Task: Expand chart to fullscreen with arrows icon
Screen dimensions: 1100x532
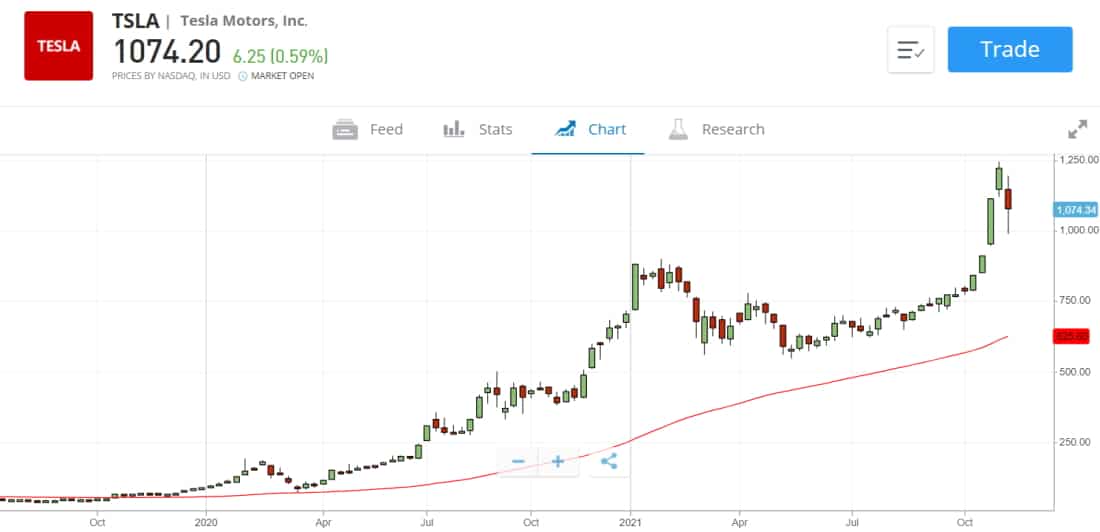Action: point(1077,129)
